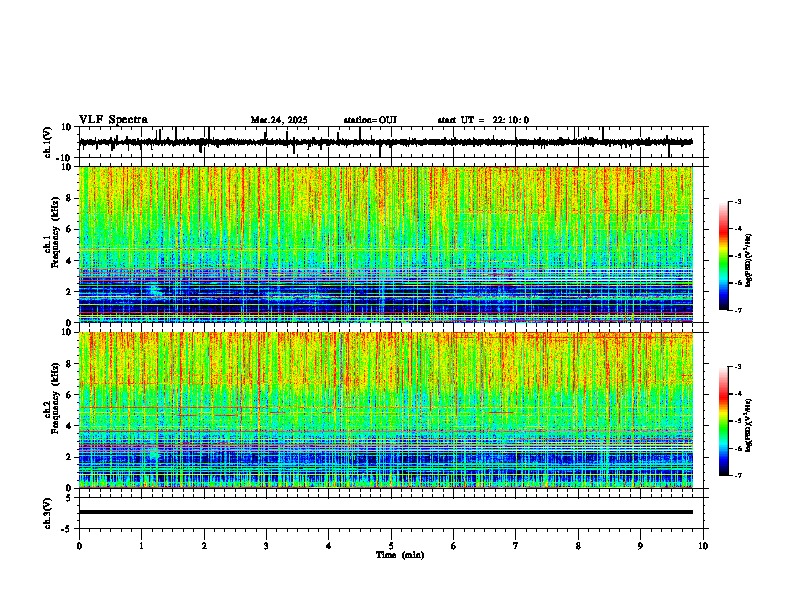Click the time axis tick label "10"

click(703, 546)
